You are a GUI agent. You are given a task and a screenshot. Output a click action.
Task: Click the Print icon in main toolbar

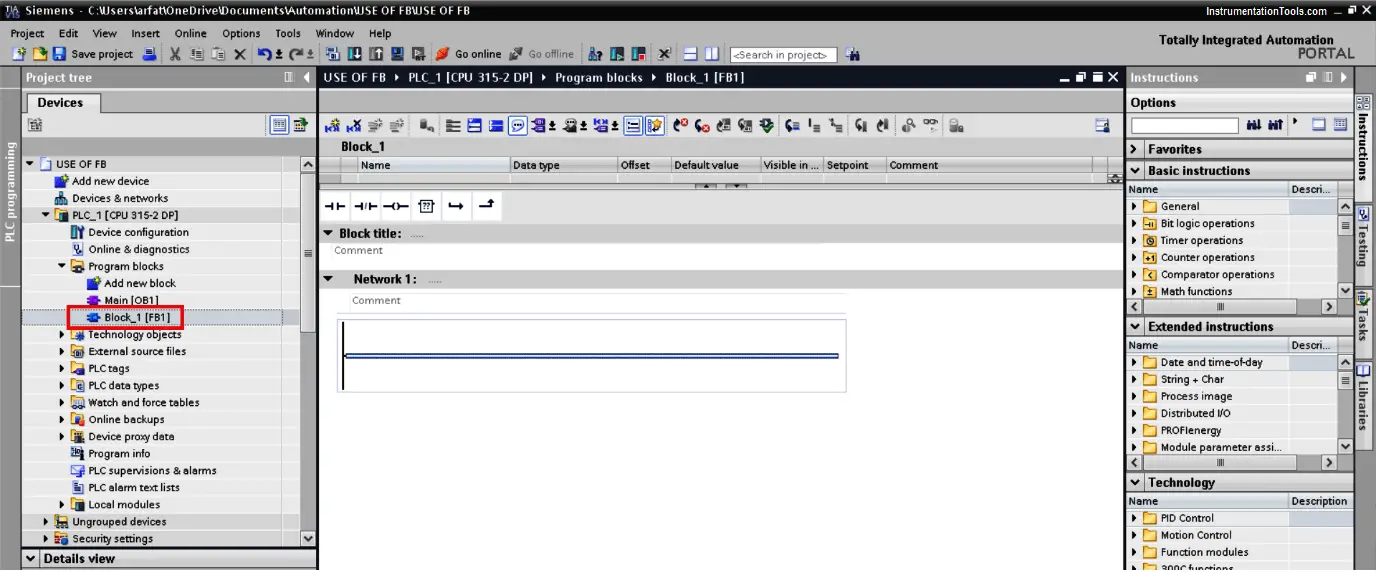click(149, 54)
